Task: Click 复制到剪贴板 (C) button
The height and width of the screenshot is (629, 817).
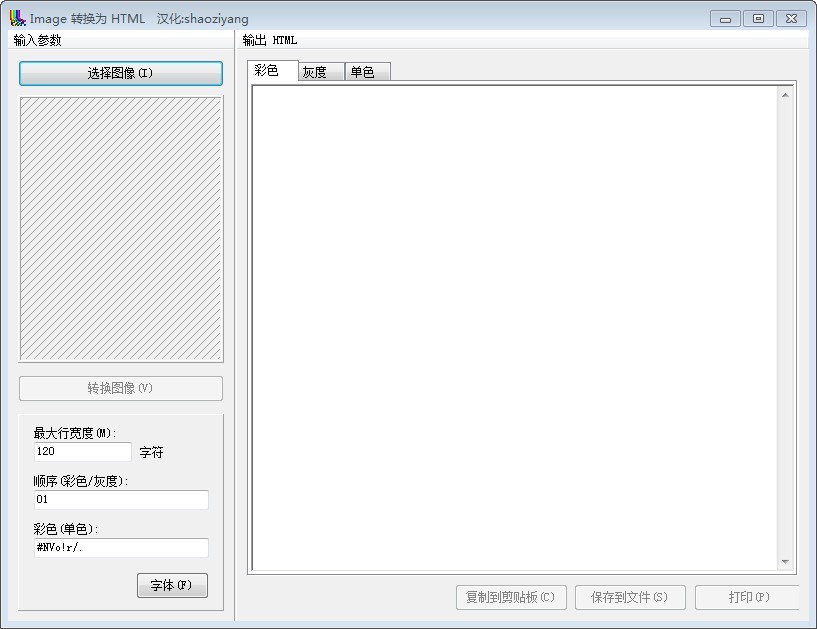Action: [511, 597]
